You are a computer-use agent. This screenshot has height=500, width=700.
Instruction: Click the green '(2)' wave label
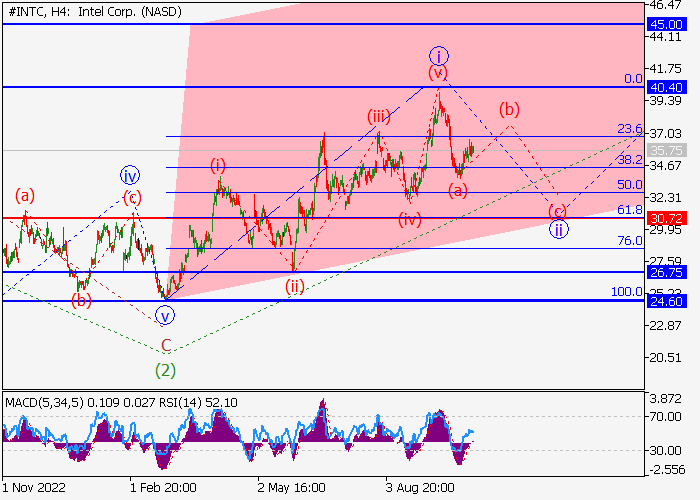pyautogui.click(x=165, y=370)
